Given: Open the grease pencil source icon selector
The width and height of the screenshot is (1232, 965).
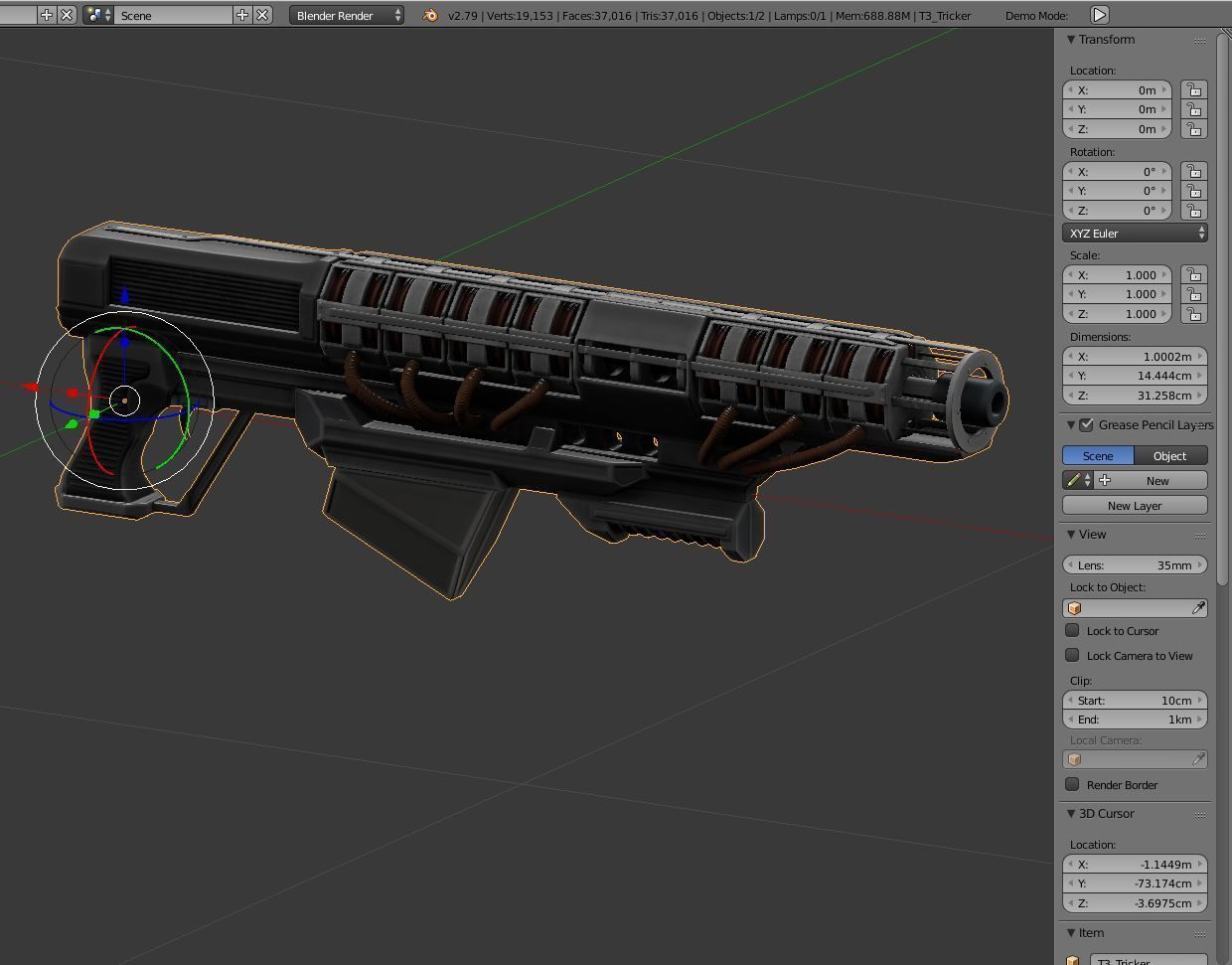Looking at the screenshot, I should [x=1078, y=480].
